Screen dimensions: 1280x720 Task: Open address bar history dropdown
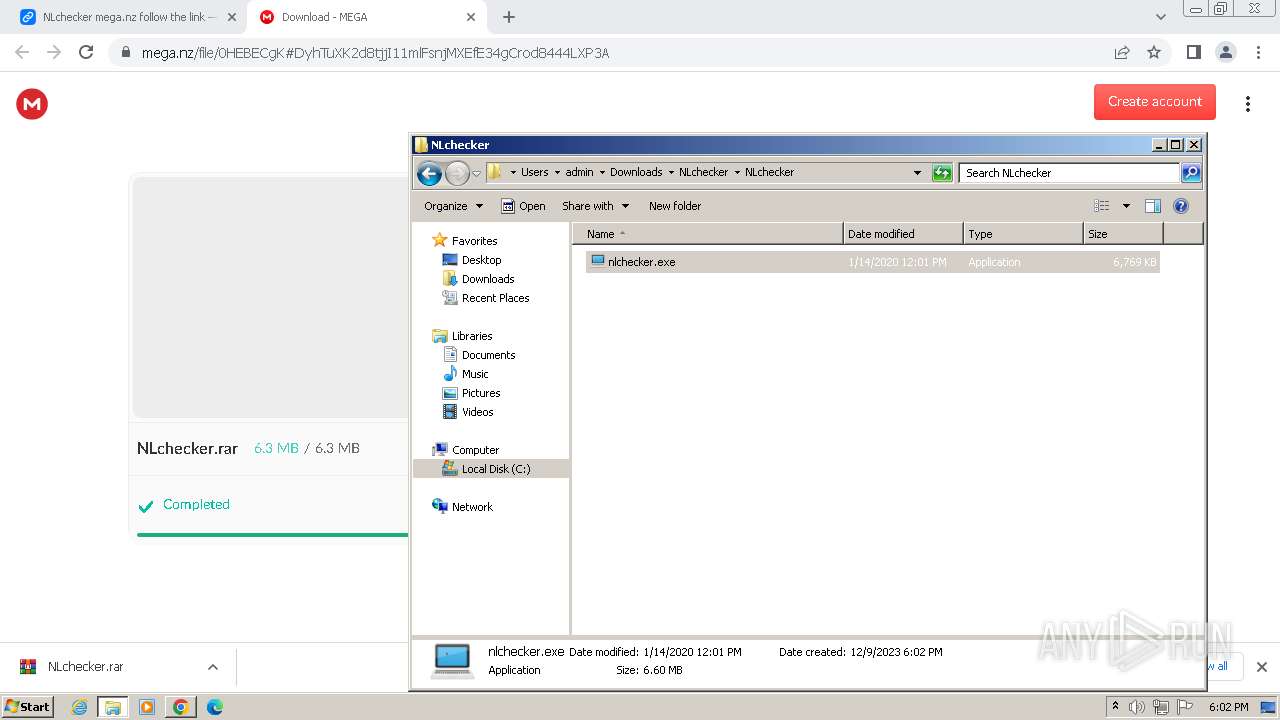917,173
